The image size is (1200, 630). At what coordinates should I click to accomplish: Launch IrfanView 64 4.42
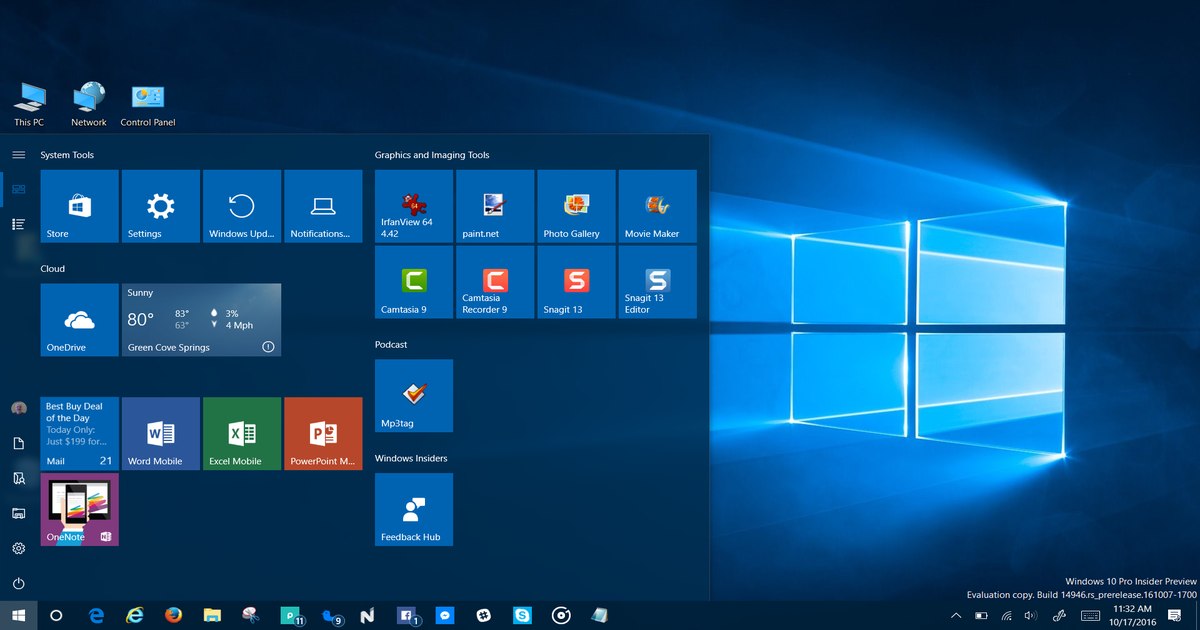click(x=413, y=206)
